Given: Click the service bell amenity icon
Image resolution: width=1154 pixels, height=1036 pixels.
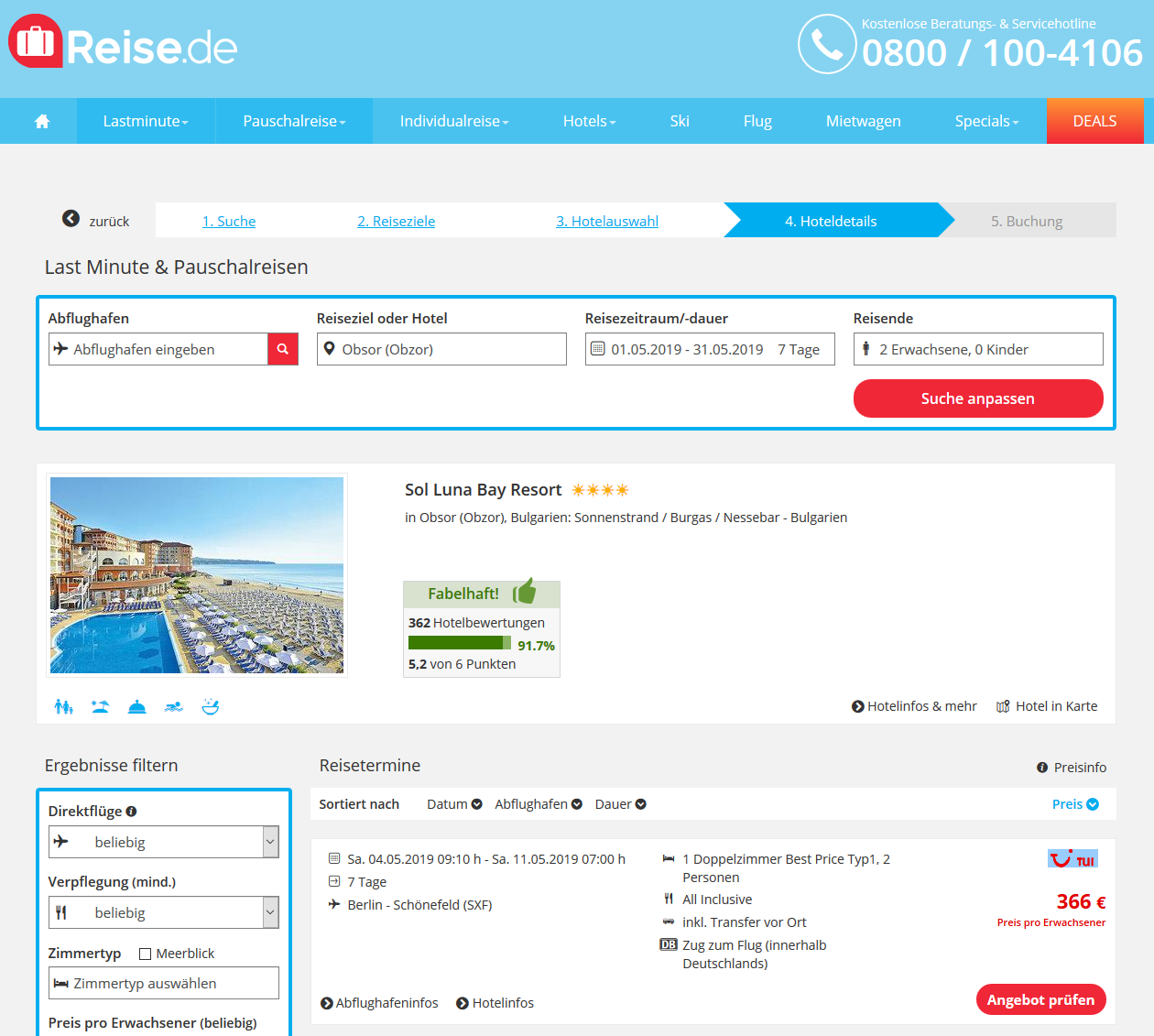Looking at the screenshot, I should click(137, 706).
